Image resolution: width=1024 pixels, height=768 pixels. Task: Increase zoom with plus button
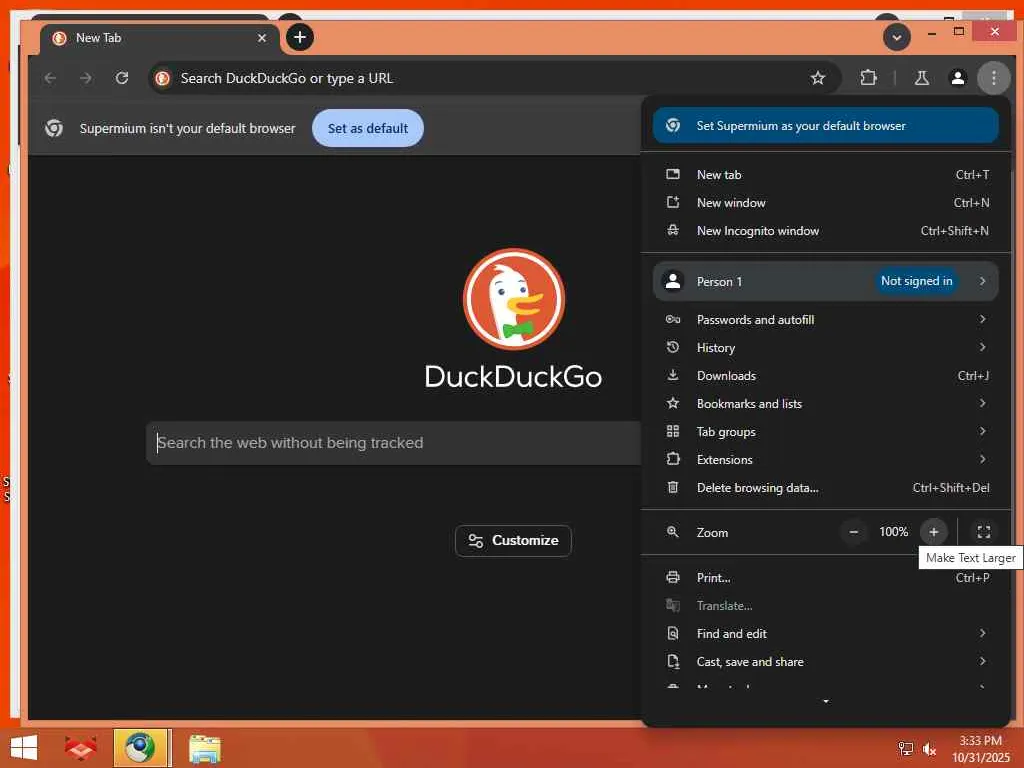click(x=933, y=532)
